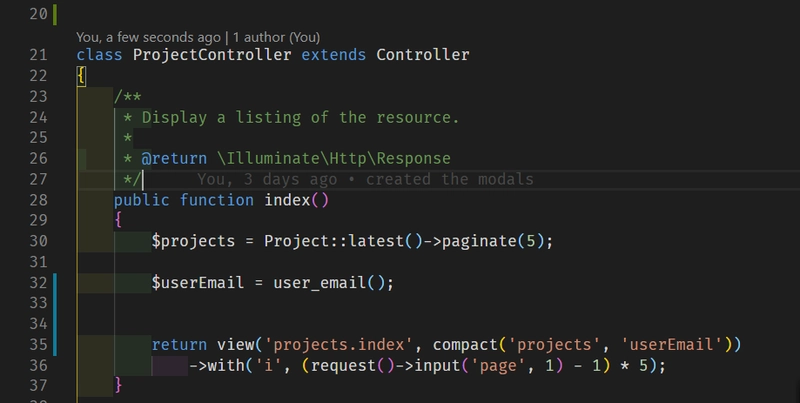Click line number 28 in the gutter
This screenshot has width=800, height=403.
click(39, 200)
